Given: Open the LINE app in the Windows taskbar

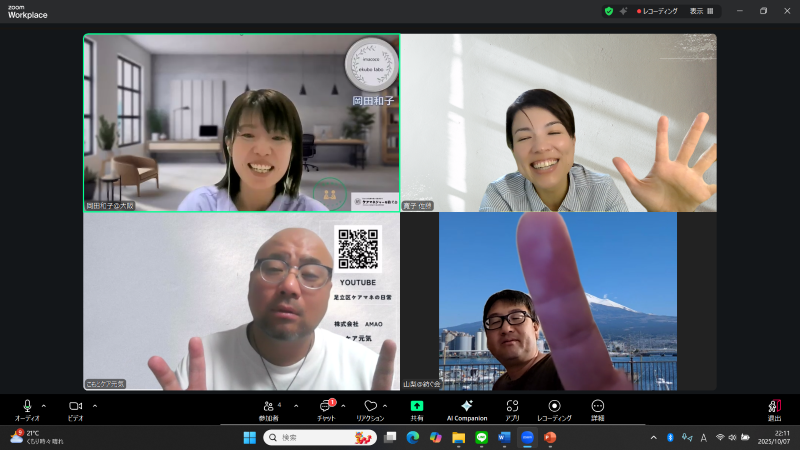Looking at the screenshot, I should (481, 437).
